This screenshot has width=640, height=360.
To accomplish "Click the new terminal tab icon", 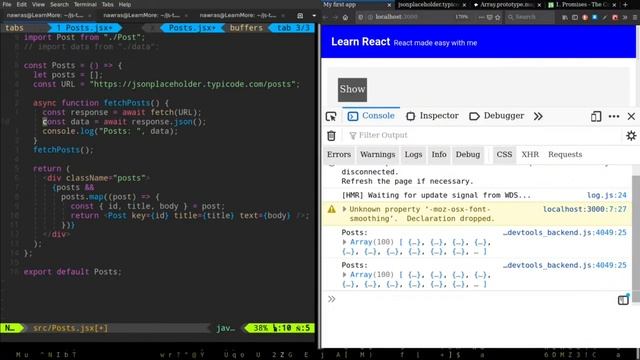I will click(300, 16).
